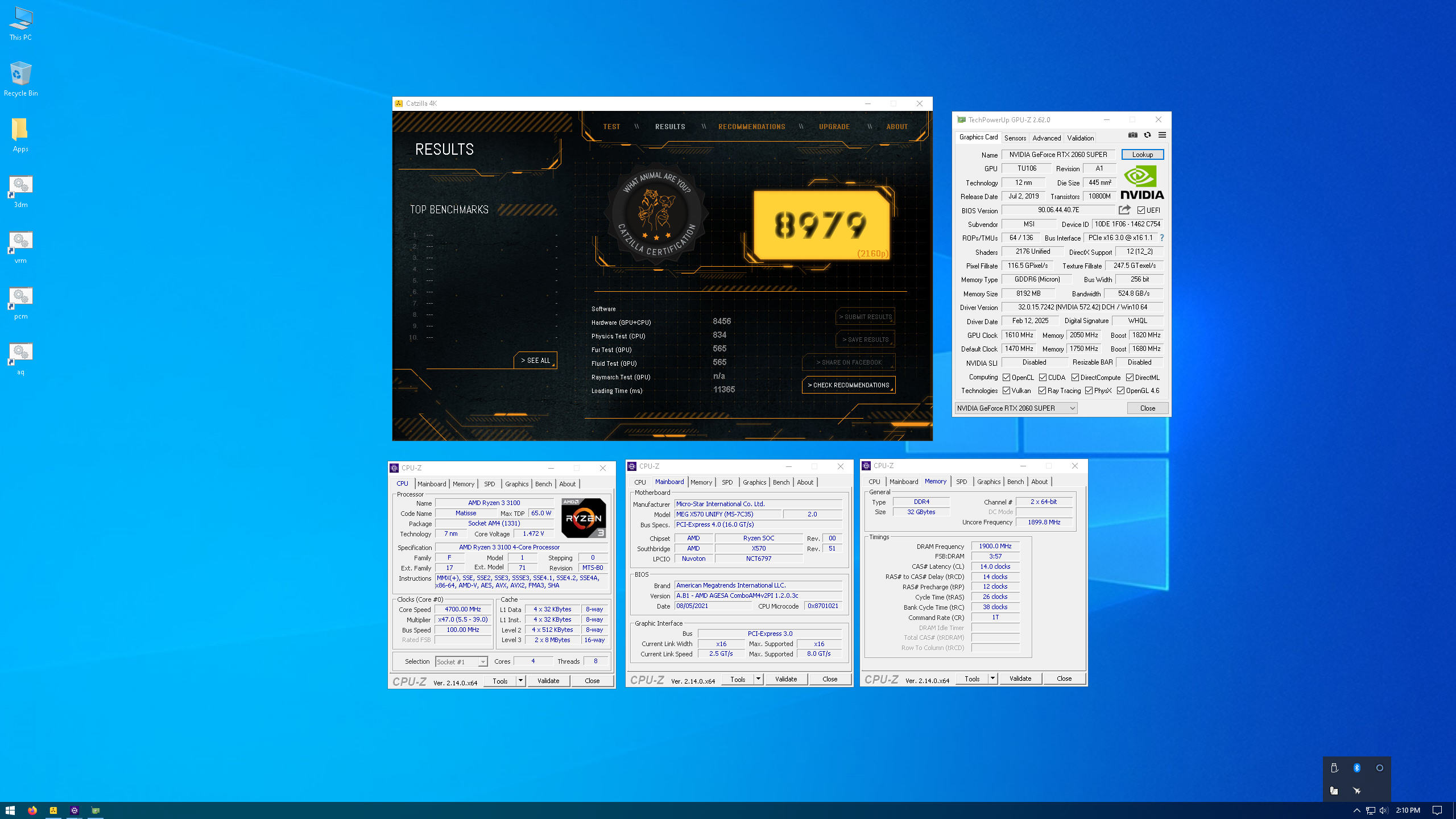The width and height of the screenshot is (1456, 819).
Task: Switch to GPU-Z in the taskbar
Action: (96, 810)
